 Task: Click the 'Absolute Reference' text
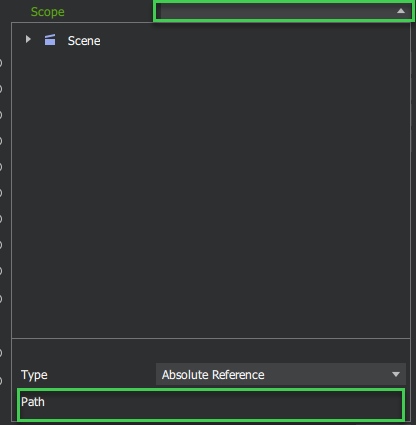213,375
